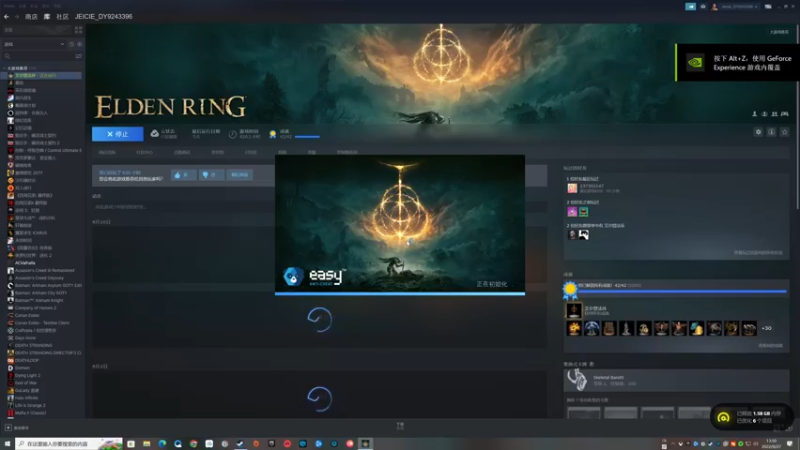Click the thumbs up recommend button

(183, 175)
